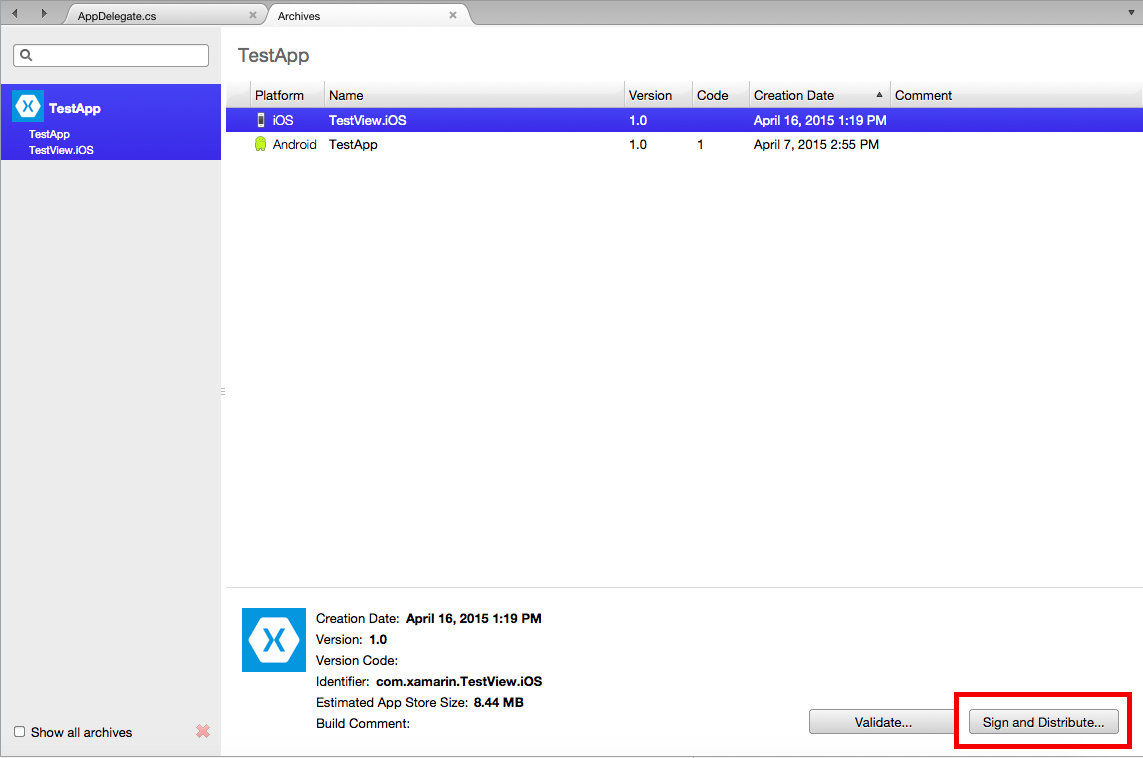This screenshot has height=758, width=1143.
Task: Sort archives by Name column
Action: click(474, 95)
